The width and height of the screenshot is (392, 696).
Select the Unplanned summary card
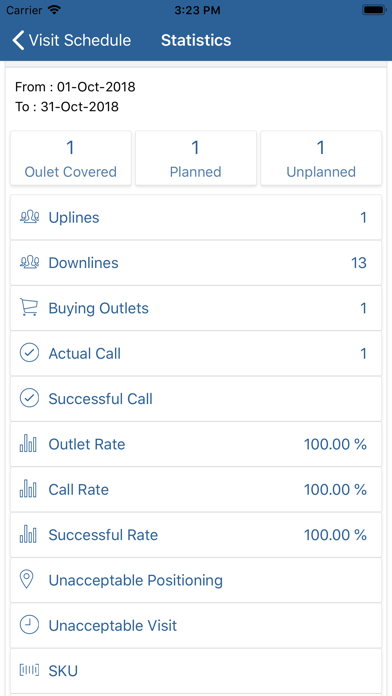[x=321, y=158]
